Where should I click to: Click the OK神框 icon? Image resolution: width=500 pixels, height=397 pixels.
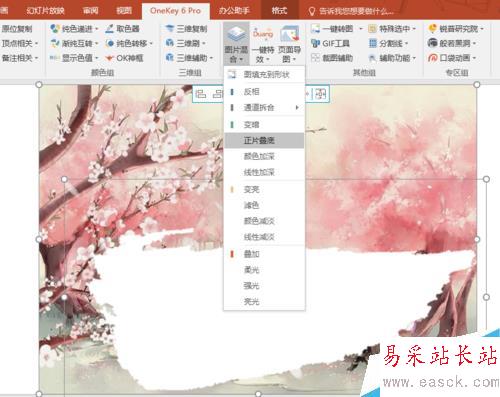coord(109,58)
